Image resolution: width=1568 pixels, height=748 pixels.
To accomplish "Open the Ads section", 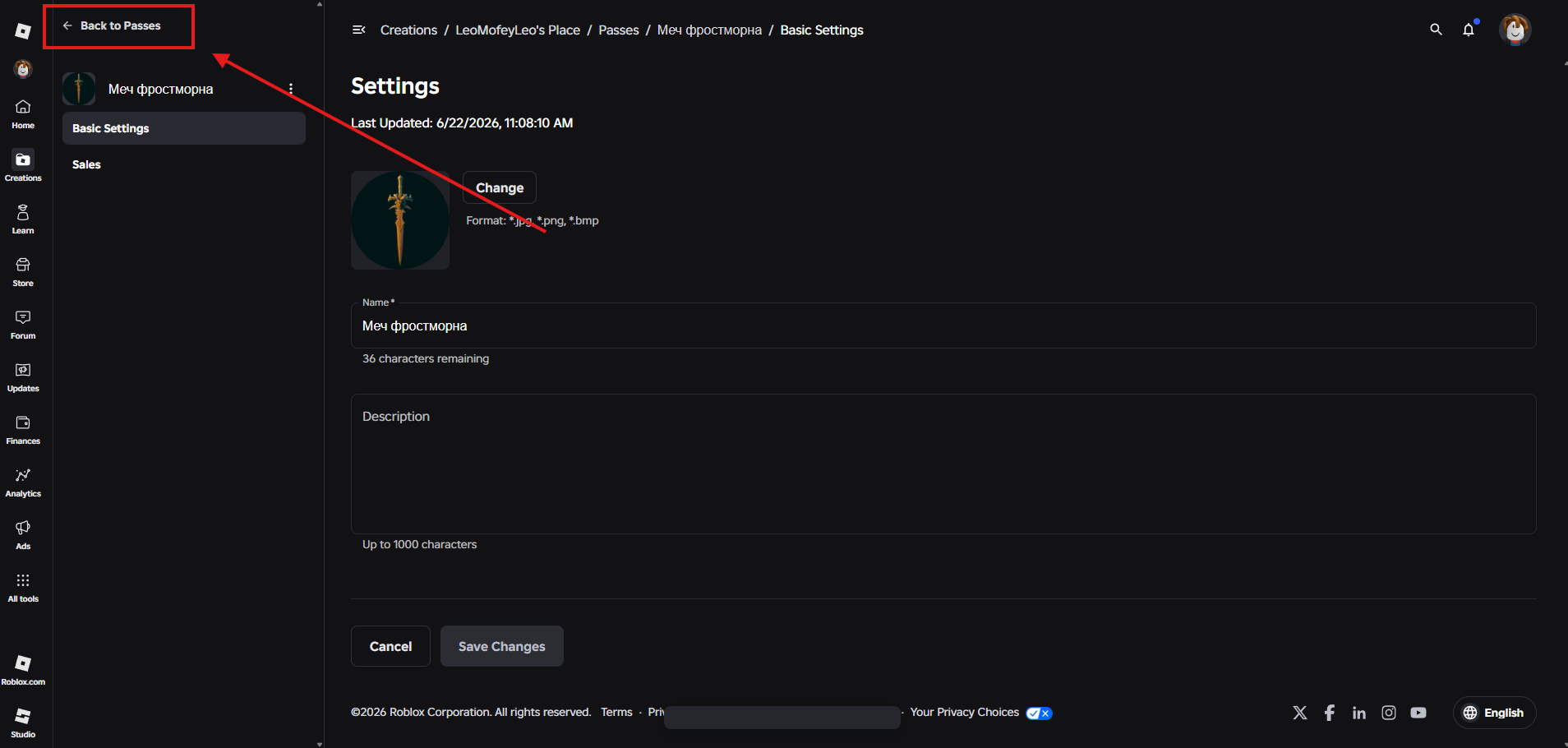I will [x=23, y=534].
